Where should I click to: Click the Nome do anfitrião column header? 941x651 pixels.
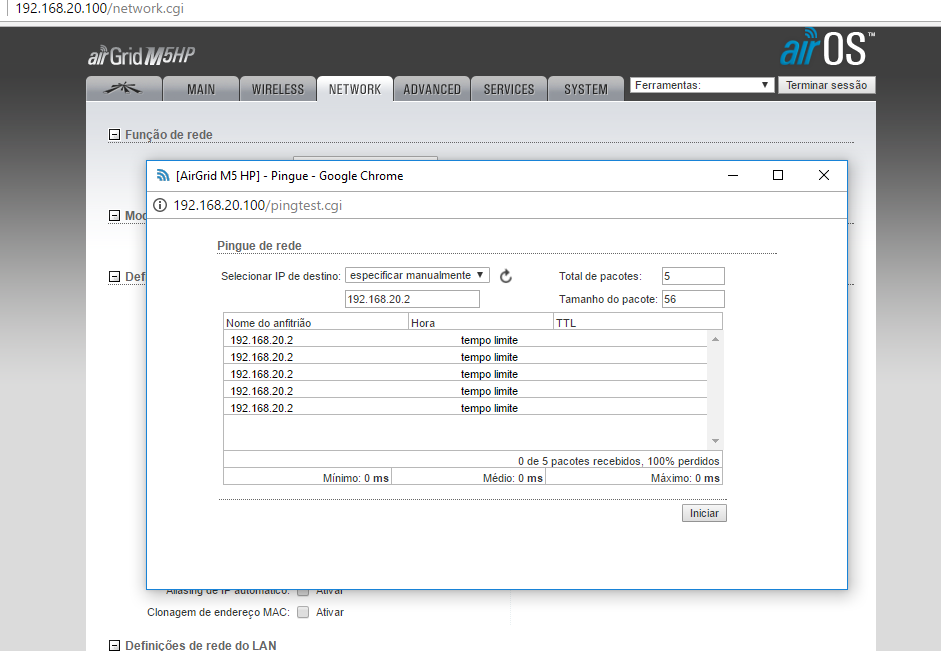tap(316, 322)
